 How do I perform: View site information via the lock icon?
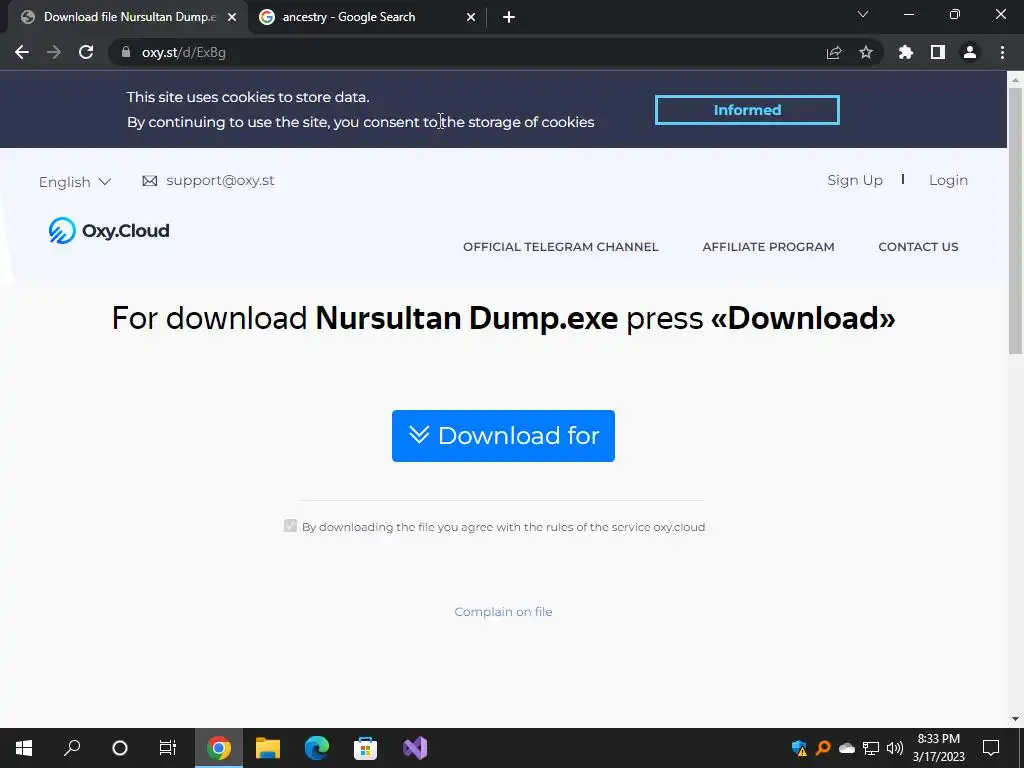tap(126, 52)
